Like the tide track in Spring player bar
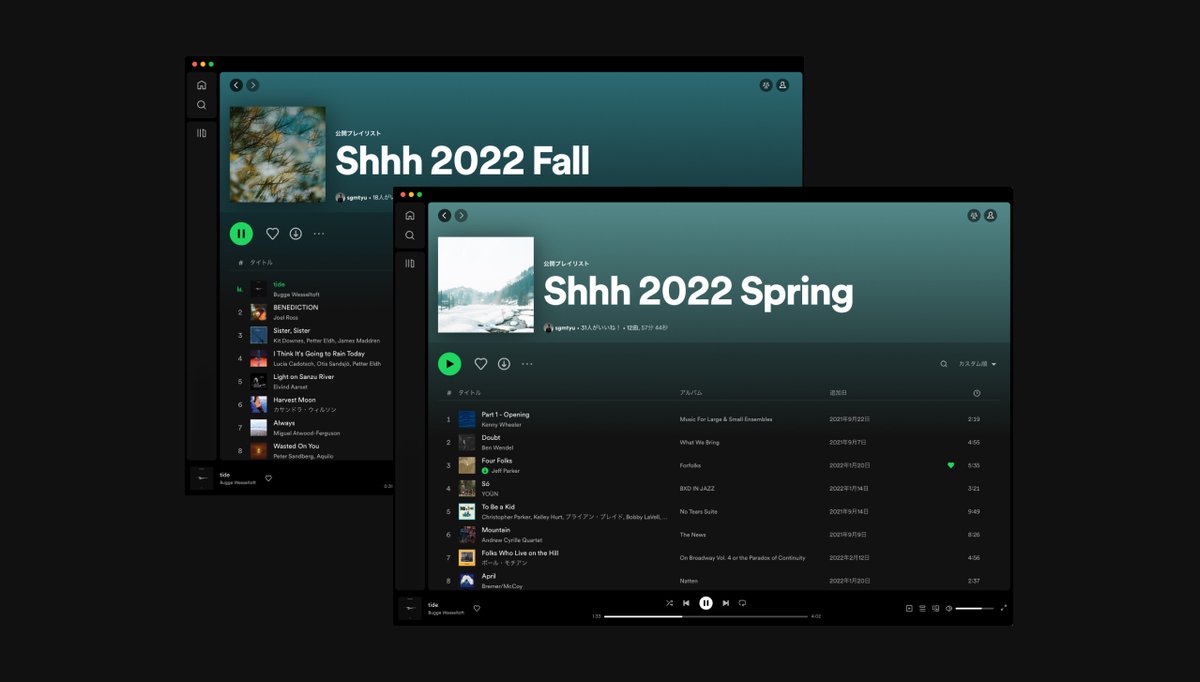This screenshot has height=682, width=1200. [x=477, y=608]
